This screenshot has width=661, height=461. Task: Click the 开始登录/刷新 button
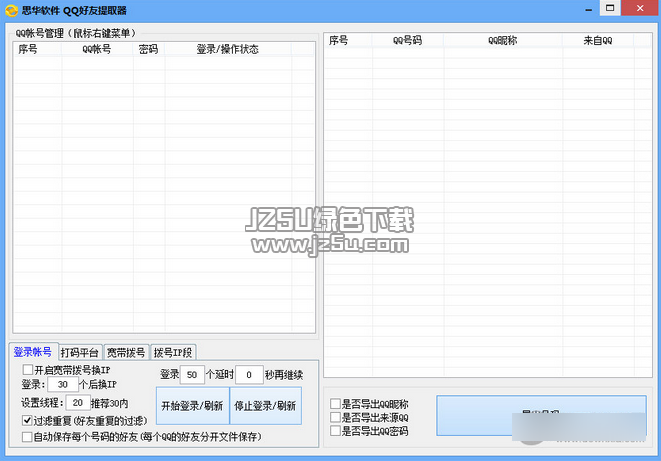[x=193, y=406]
